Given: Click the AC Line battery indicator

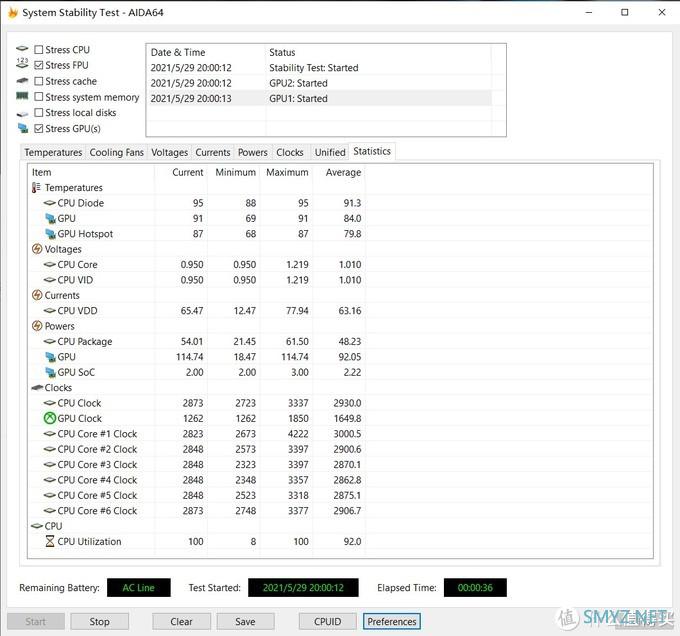Looking at the screenshot, I should (x=138, y=587).
